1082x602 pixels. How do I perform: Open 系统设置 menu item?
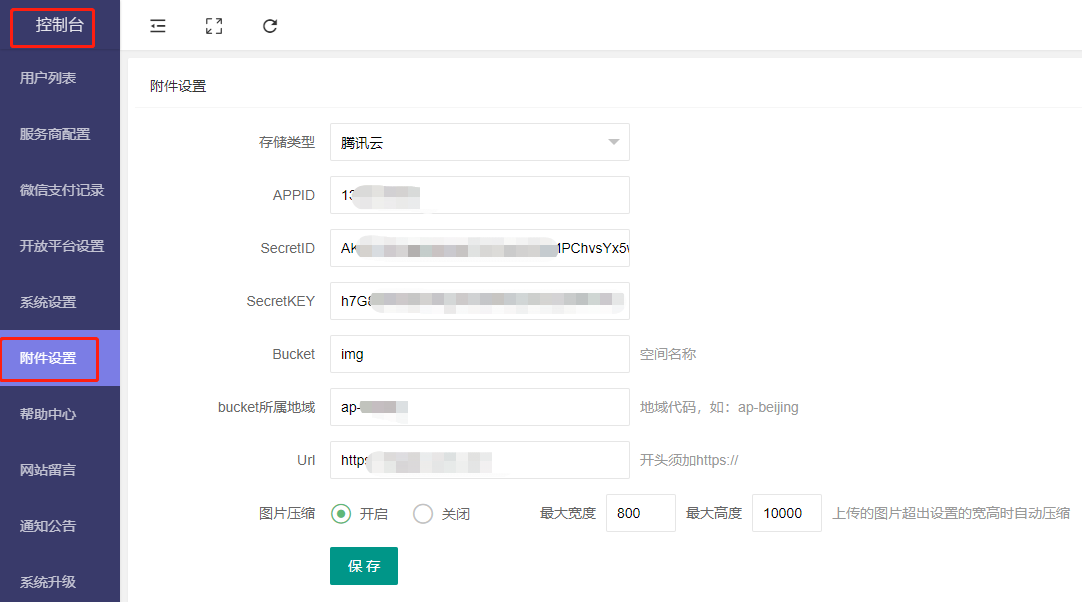pos(48,302)
